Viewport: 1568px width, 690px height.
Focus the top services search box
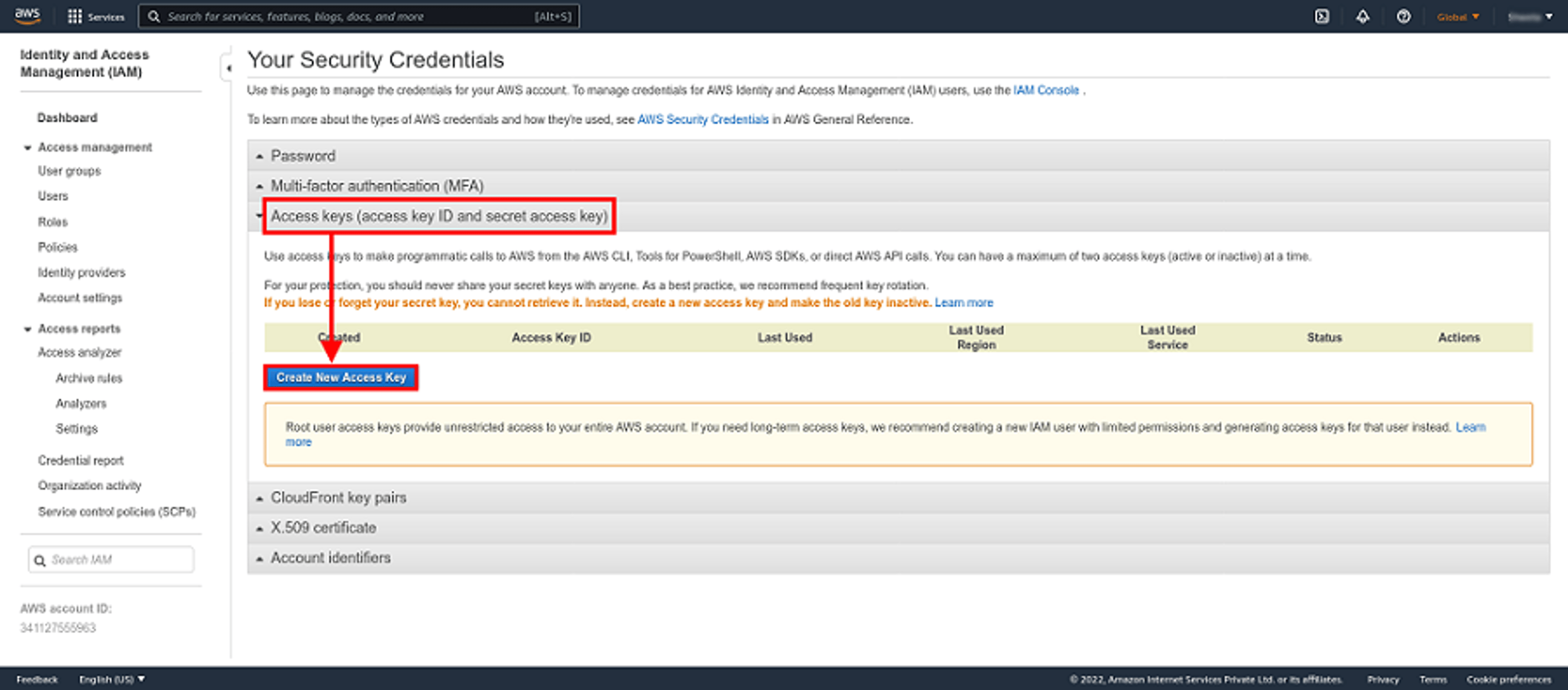(x=359, y=16)
